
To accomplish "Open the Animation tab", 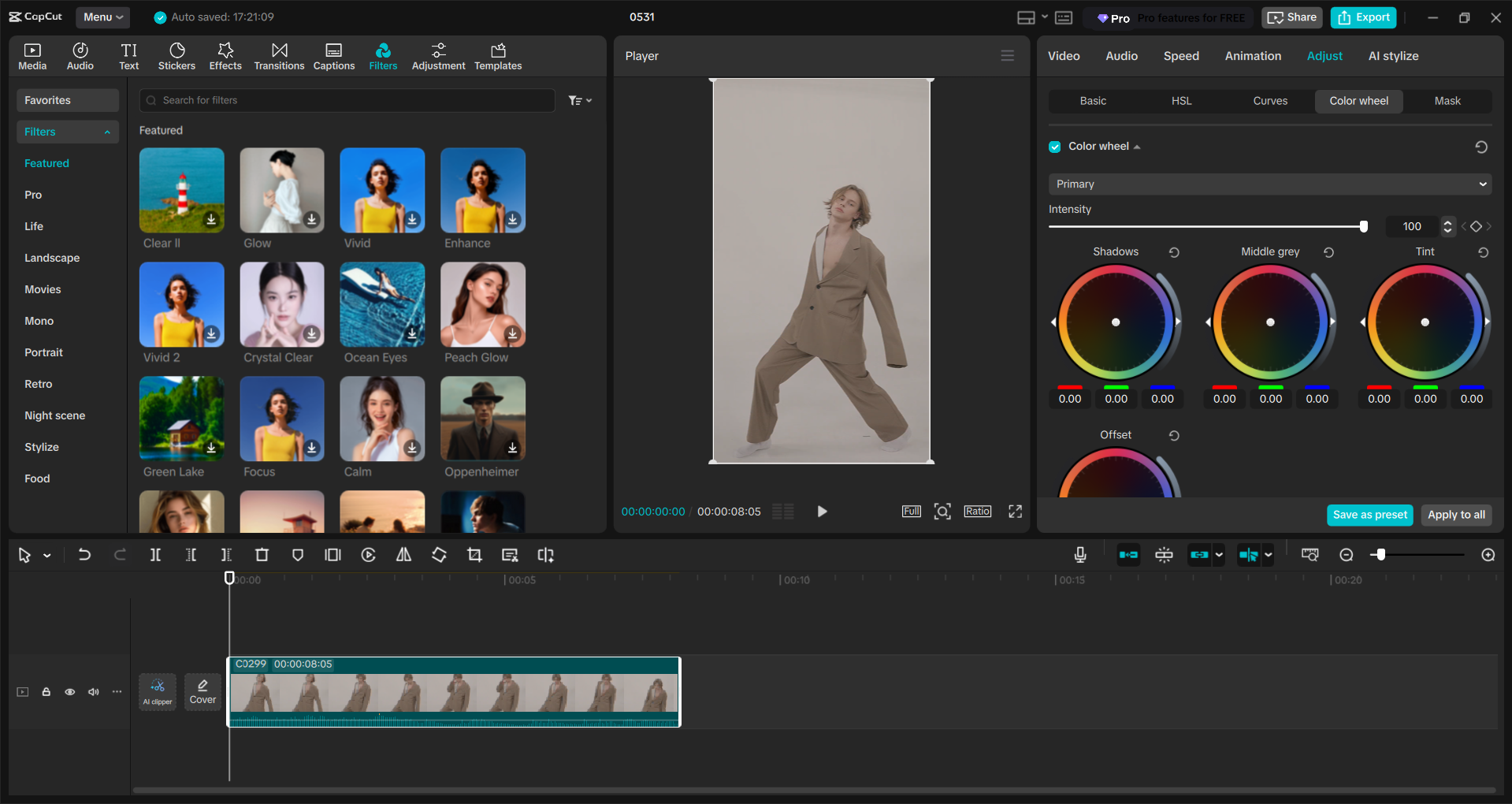I will click(1252, 55).
